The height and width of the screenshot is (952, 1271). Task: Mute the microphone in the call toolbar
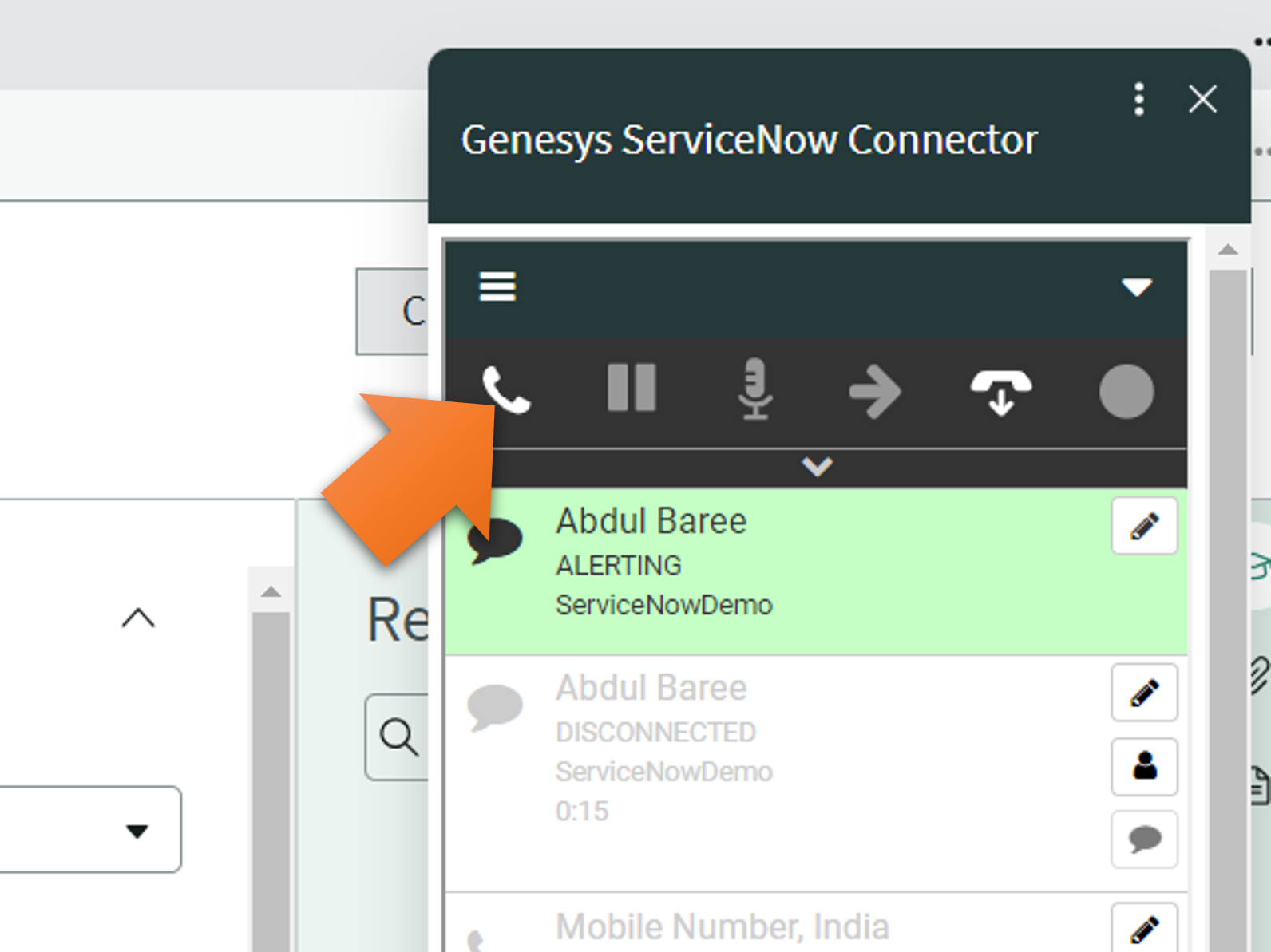tap(754, 389)
